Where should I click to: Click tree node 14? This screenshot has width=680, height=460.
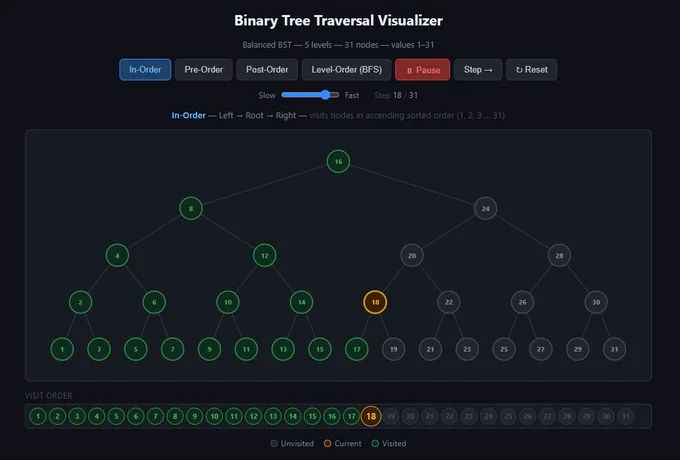point(301,302)
